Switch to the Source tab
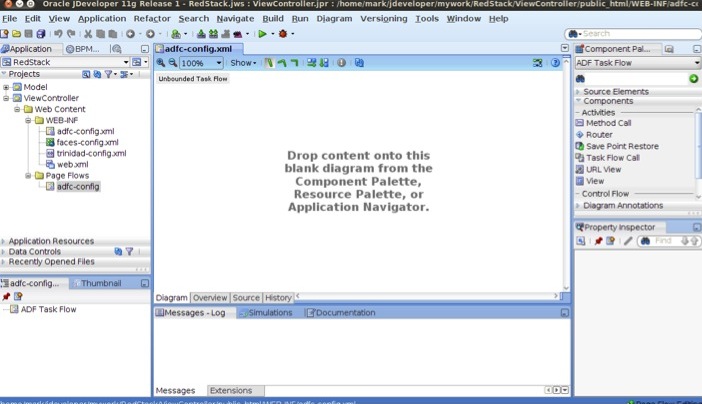The width and height of the screenshot is (702, 404). click(x=246, y=298)
